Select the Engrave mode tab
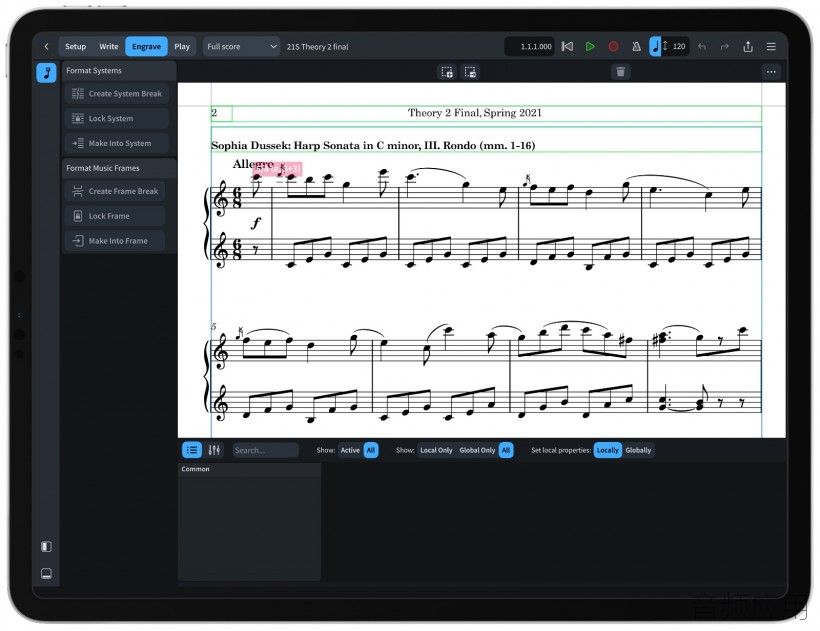Screen dimensions: 820x631 click(146, 47)
